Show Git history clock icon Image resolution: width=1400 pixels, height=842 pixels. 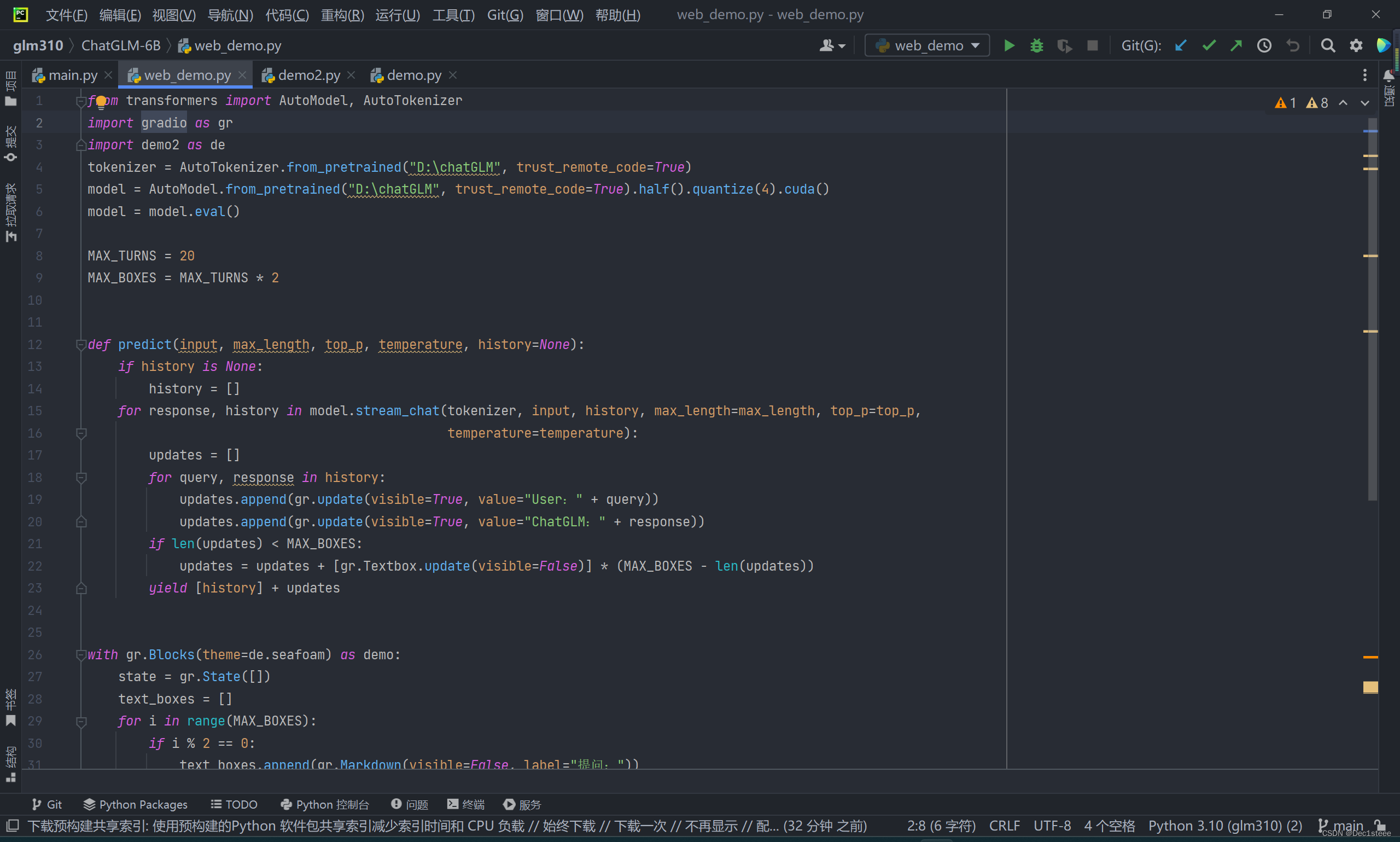click(1264, 45)
